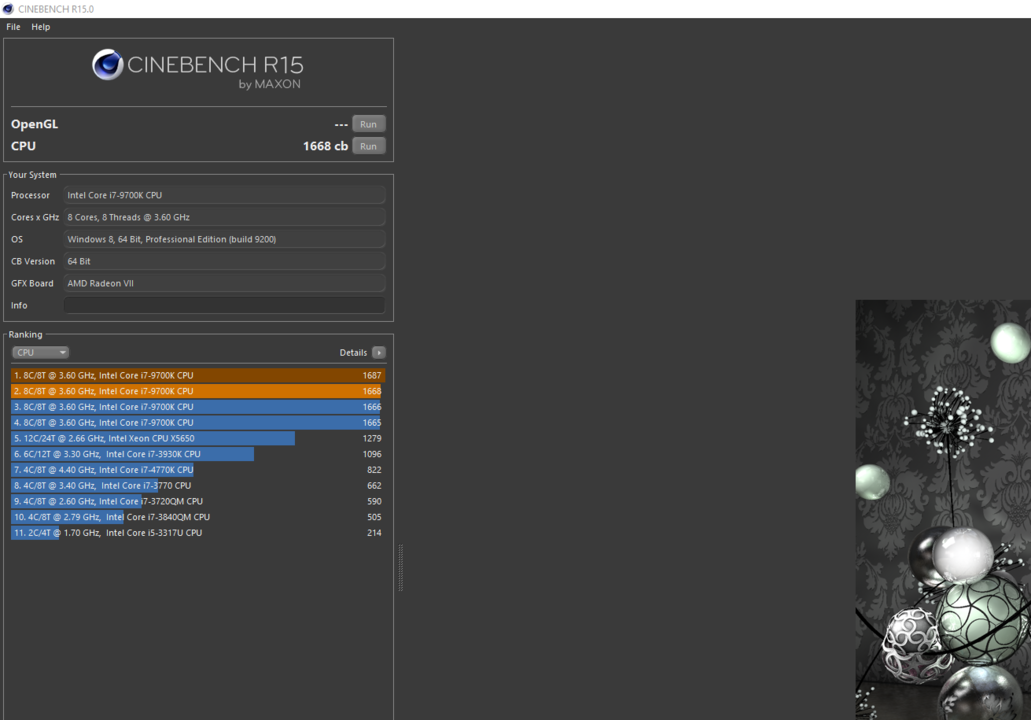Run the OpenGL benchmark
The width and height of the screenshot is (1031, 720).
368,124
